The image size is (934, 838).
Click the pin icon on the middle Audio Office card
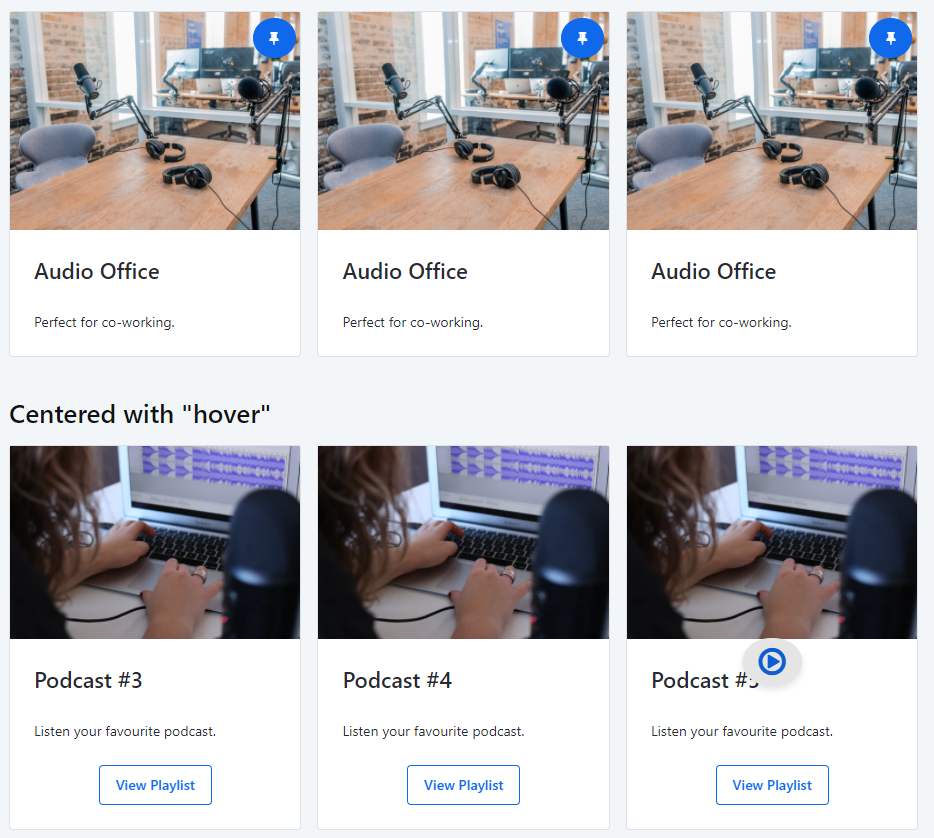(x=583, y=38)
